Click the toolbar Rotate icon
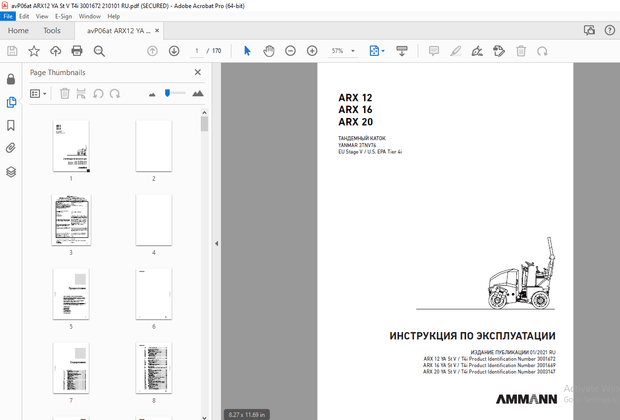 (x=542, y=51)
